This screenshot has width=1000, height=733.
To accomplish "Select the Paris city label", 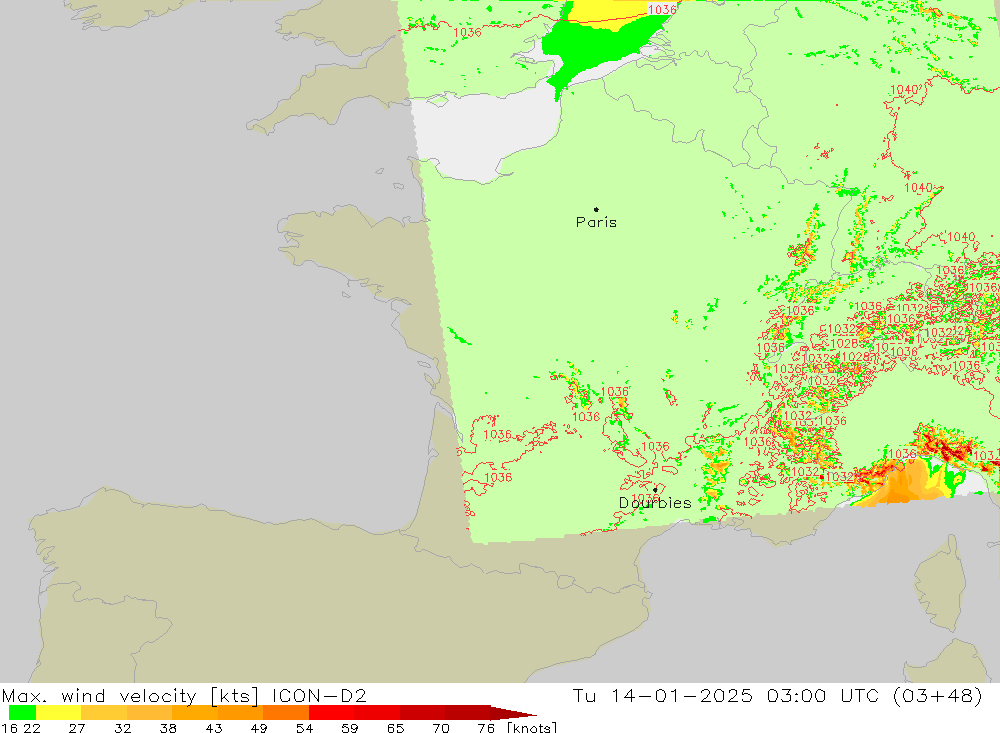I will click(x=596, y=222).
